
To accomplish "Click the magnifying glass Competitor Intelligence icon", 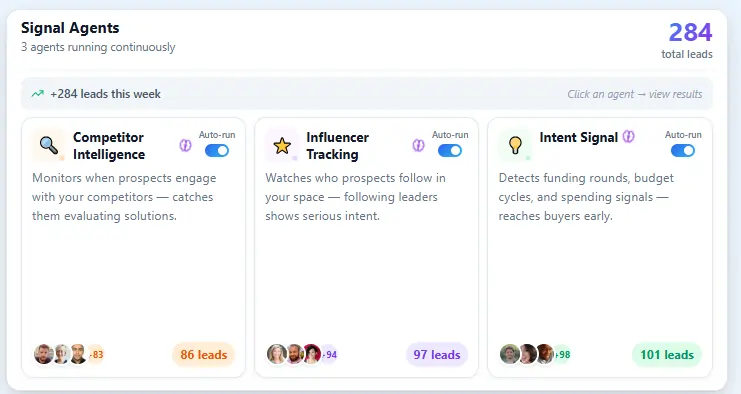I will coord(49,145).
